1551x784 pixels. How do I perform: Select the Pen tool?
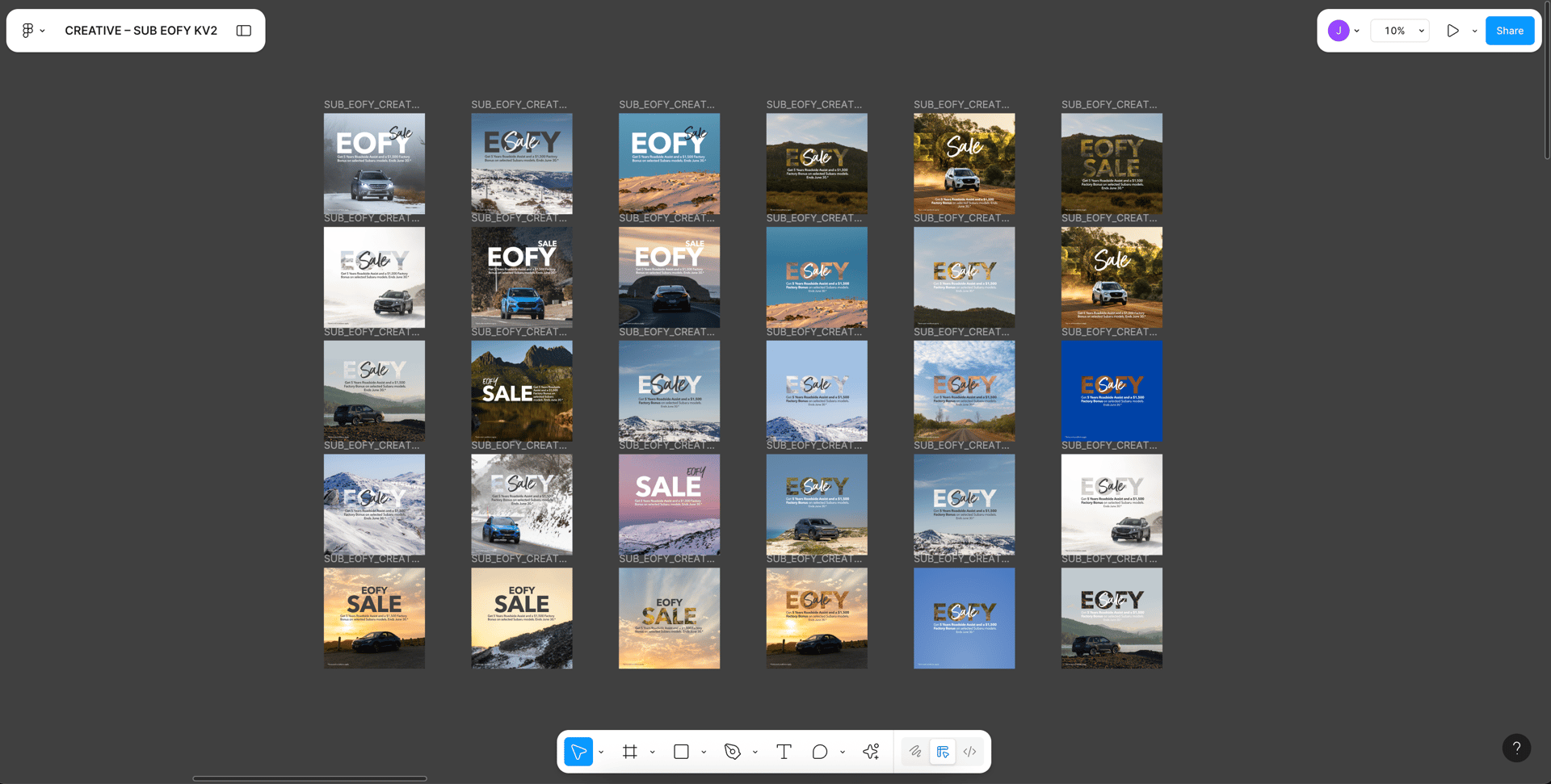point(733,752)
